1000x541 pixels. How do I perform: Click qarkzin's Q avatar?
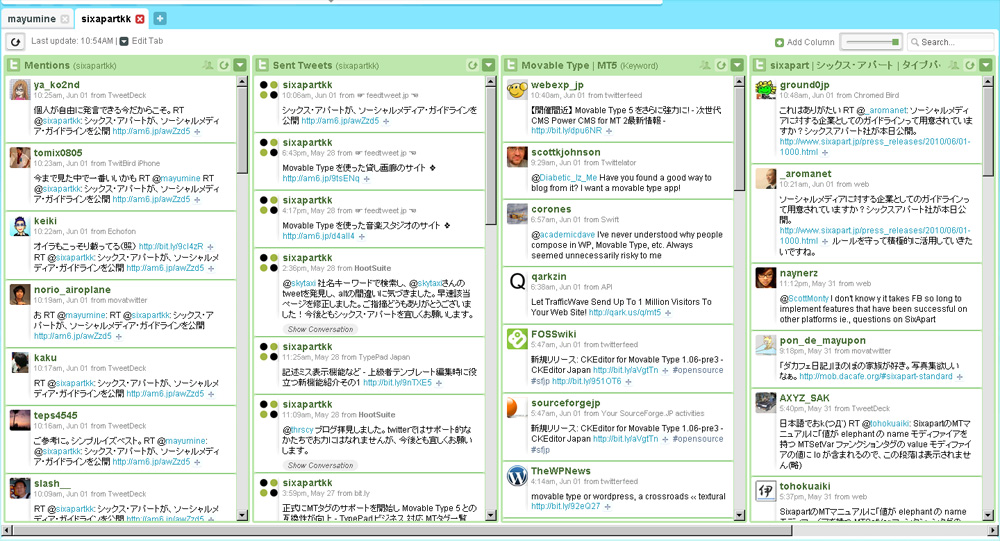pos(517,281)
